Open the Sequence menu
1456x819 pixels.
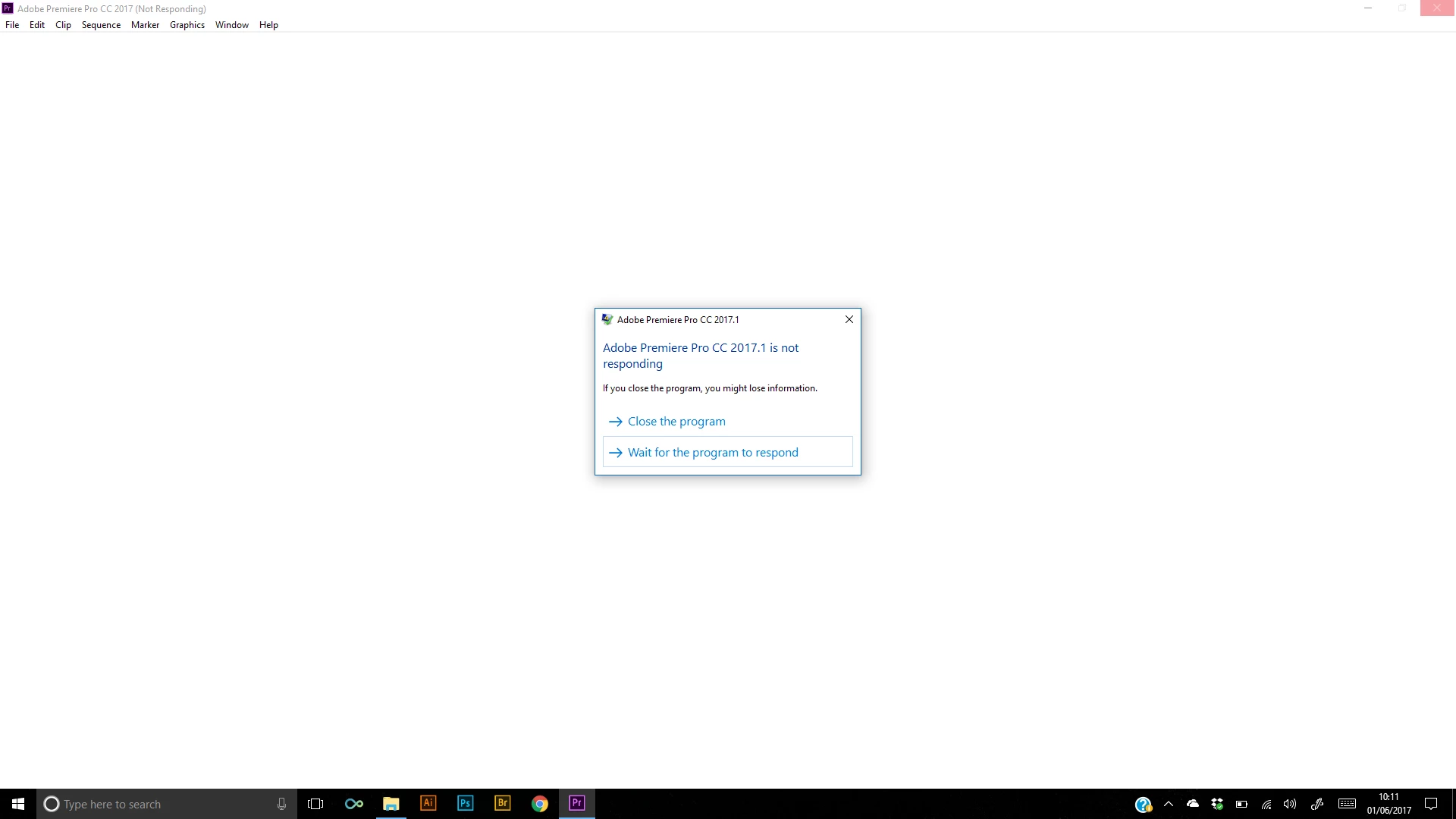click(101, 25)
